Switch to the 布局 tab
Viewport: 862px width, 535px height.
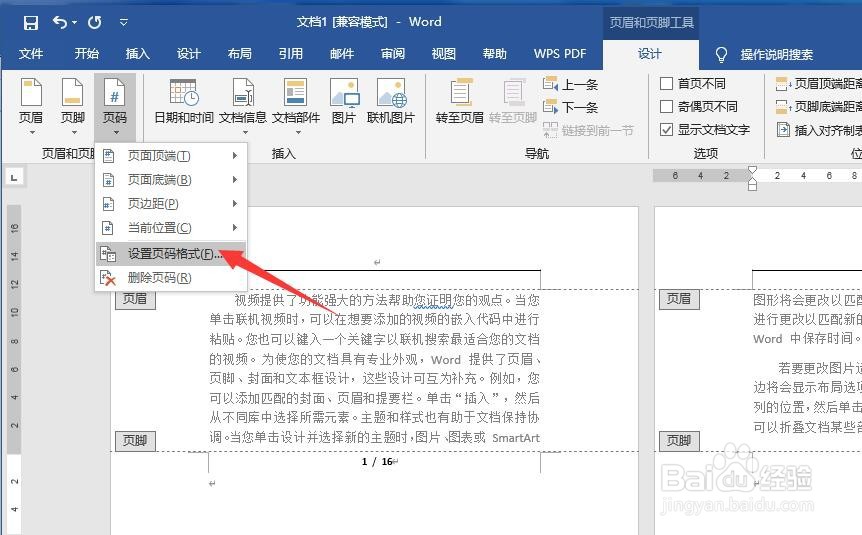pyautogui.click(x=239, y=54)
